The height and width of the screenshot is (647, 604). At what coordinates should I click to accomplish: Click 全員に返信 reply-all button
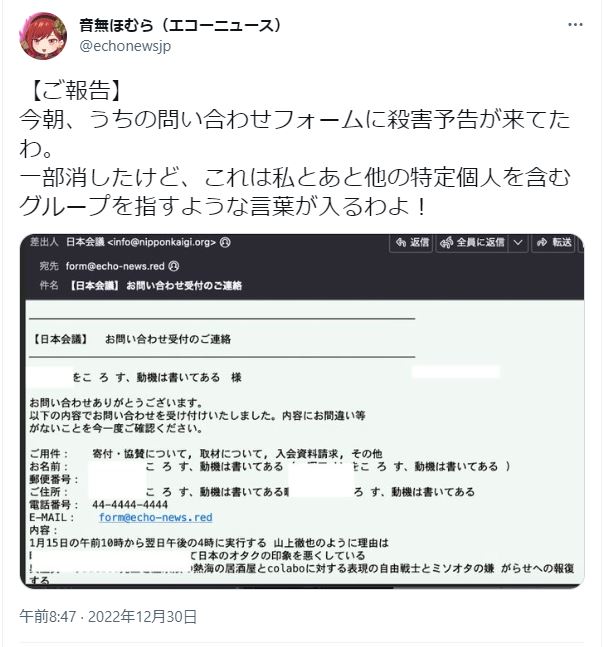(x=472, y=242)
